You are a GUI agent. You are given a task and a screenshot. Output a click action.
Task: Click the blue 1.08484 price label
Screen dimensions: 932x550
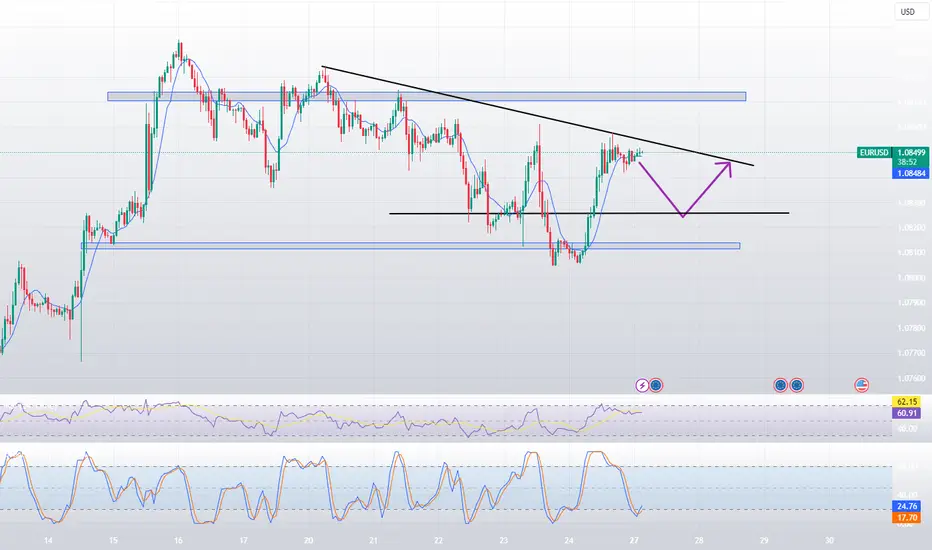point(911,174)
